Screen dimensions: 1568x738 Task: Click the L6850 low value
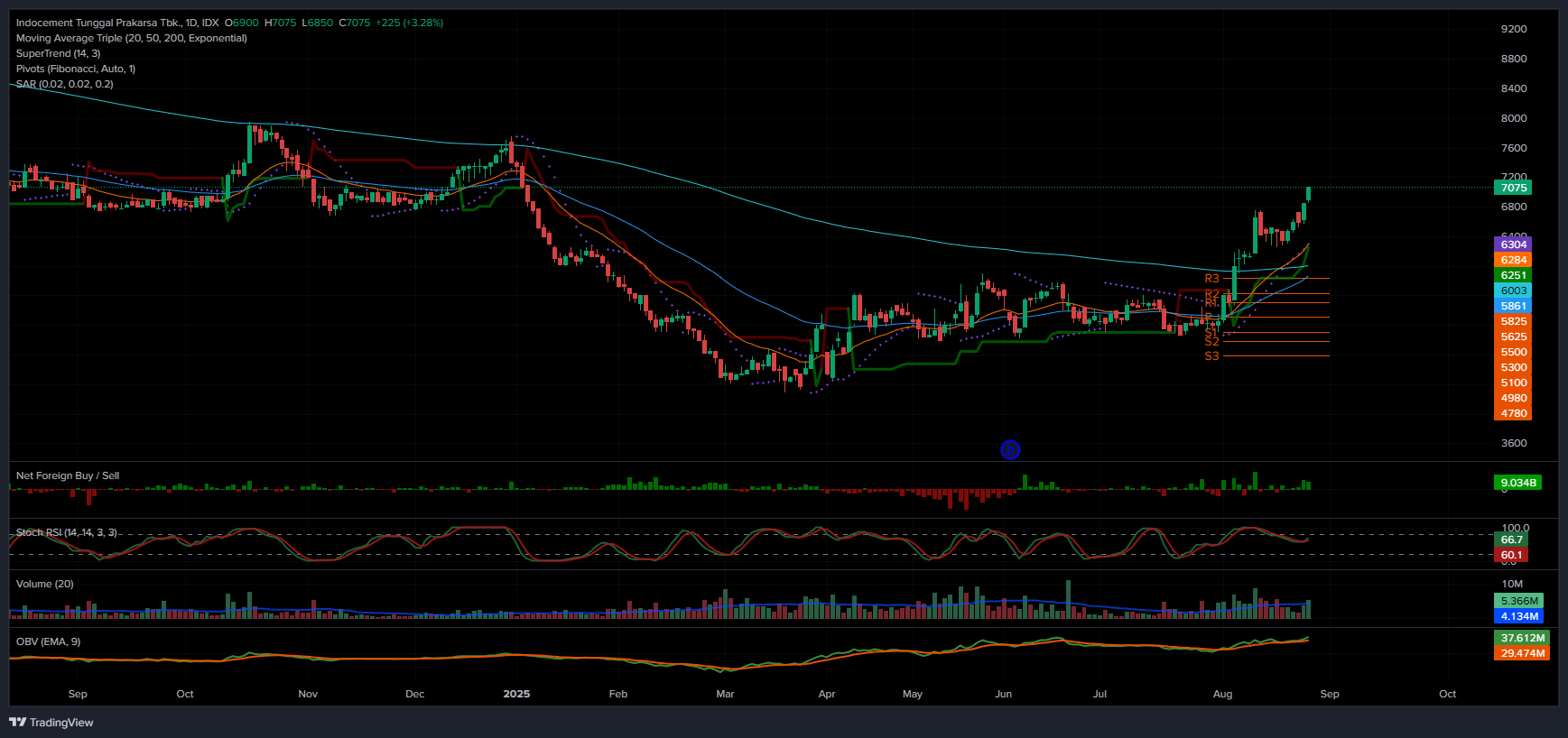pyautogui.click(x=318, y=23)
